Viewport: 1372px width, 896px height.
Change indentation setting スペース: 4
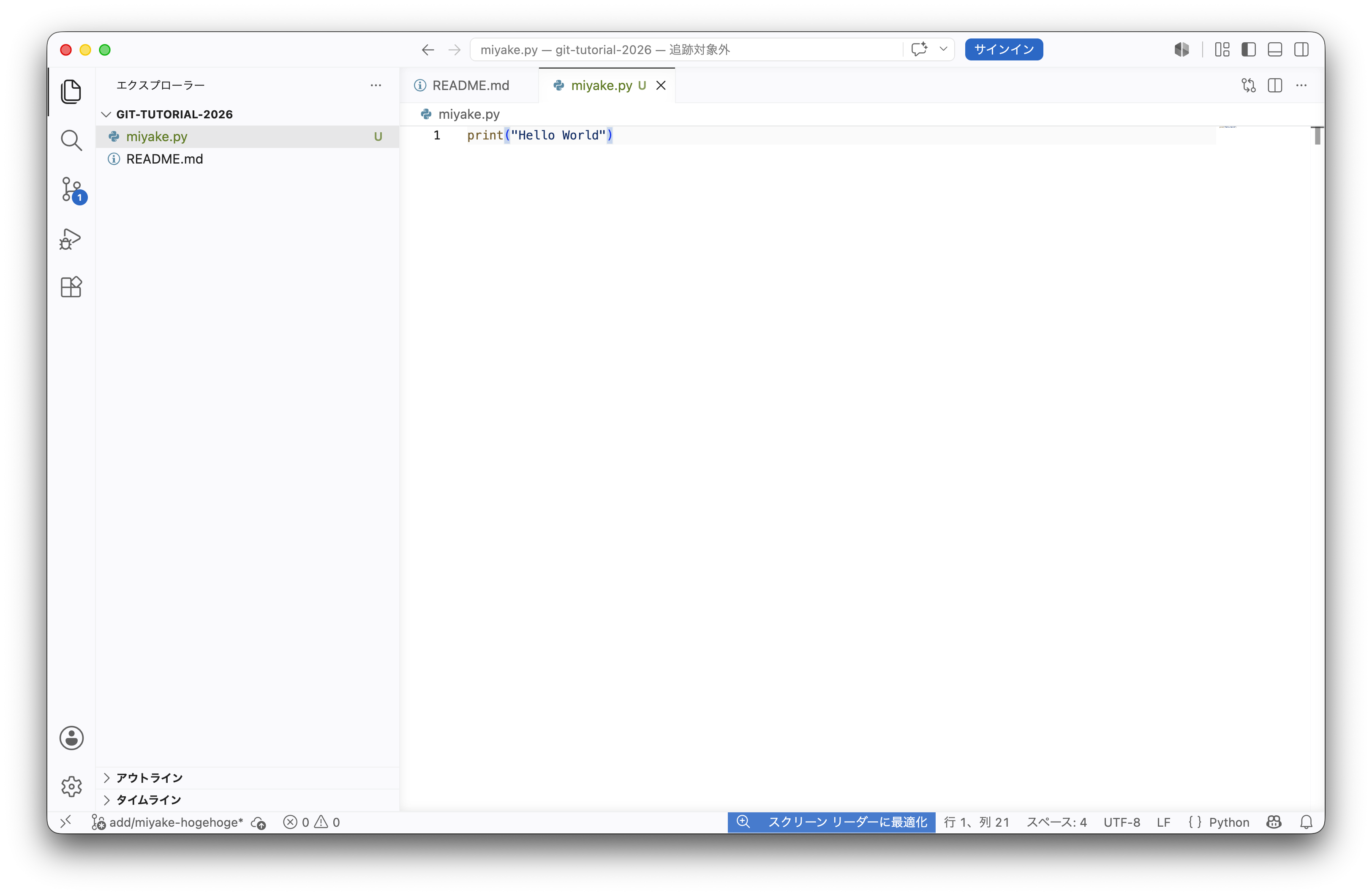(1057, 822)
